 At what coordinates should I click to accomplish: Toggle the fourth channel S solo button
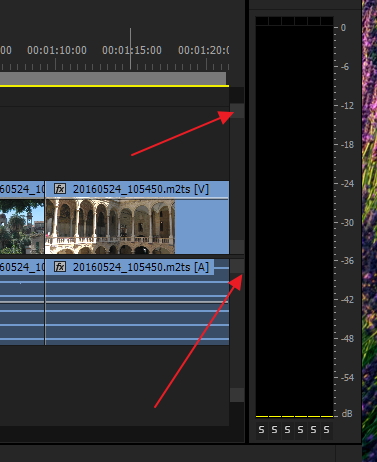click(300, 430)
